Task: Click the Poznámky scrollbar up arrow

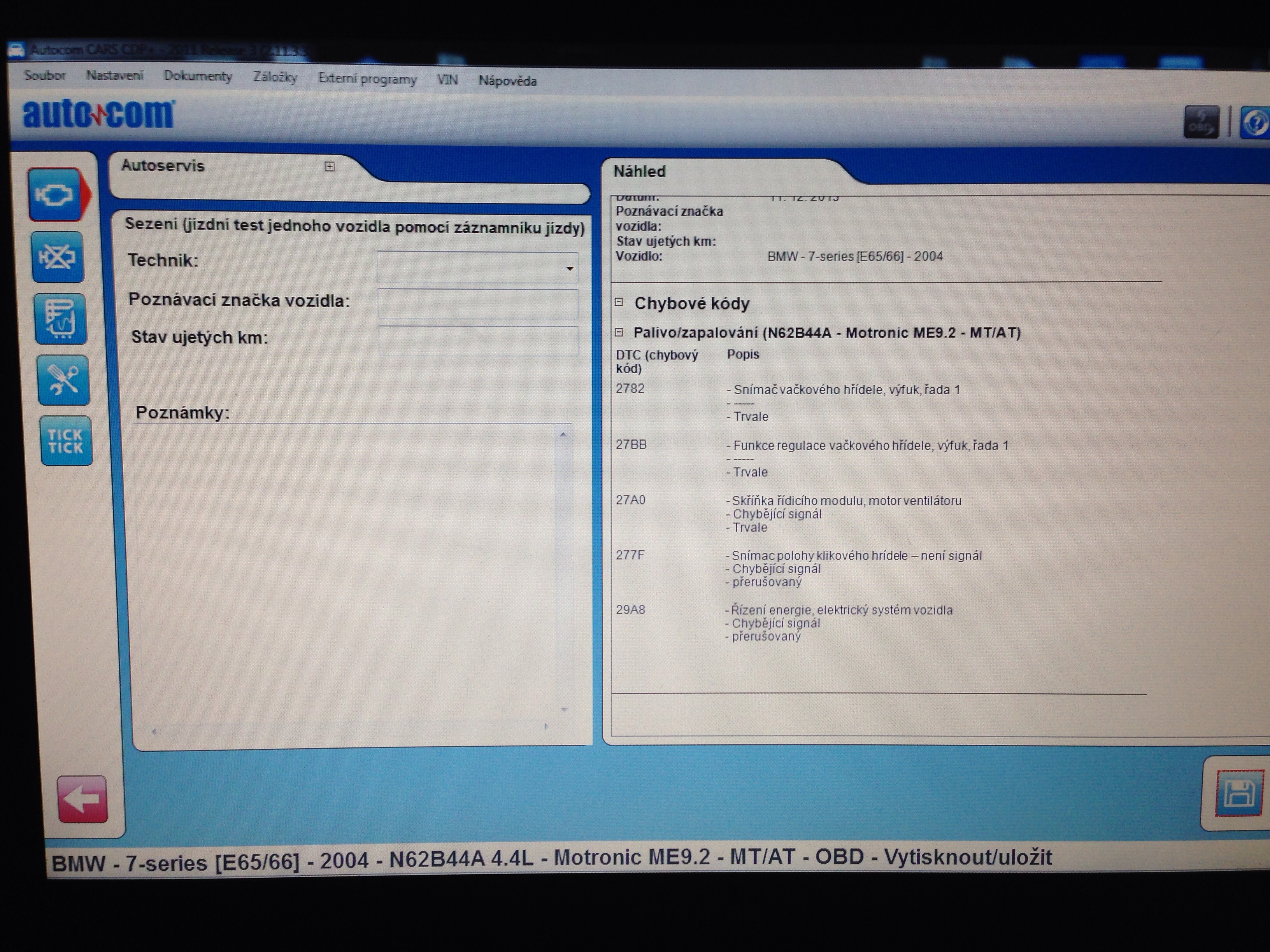Action: pyautogui.click(x=563, y=435)
